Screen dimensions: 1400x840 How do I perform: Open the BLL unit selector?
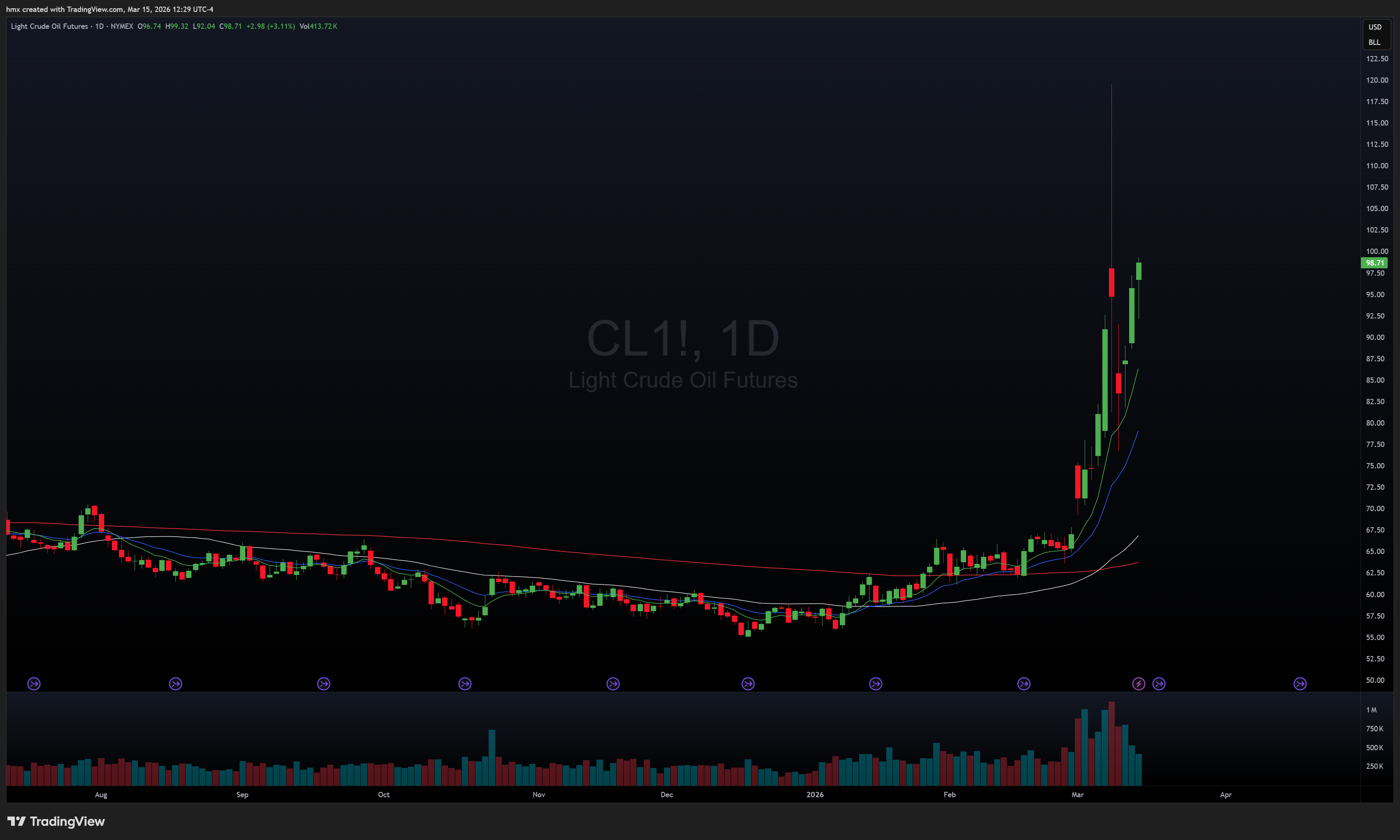click(1374, 42)
